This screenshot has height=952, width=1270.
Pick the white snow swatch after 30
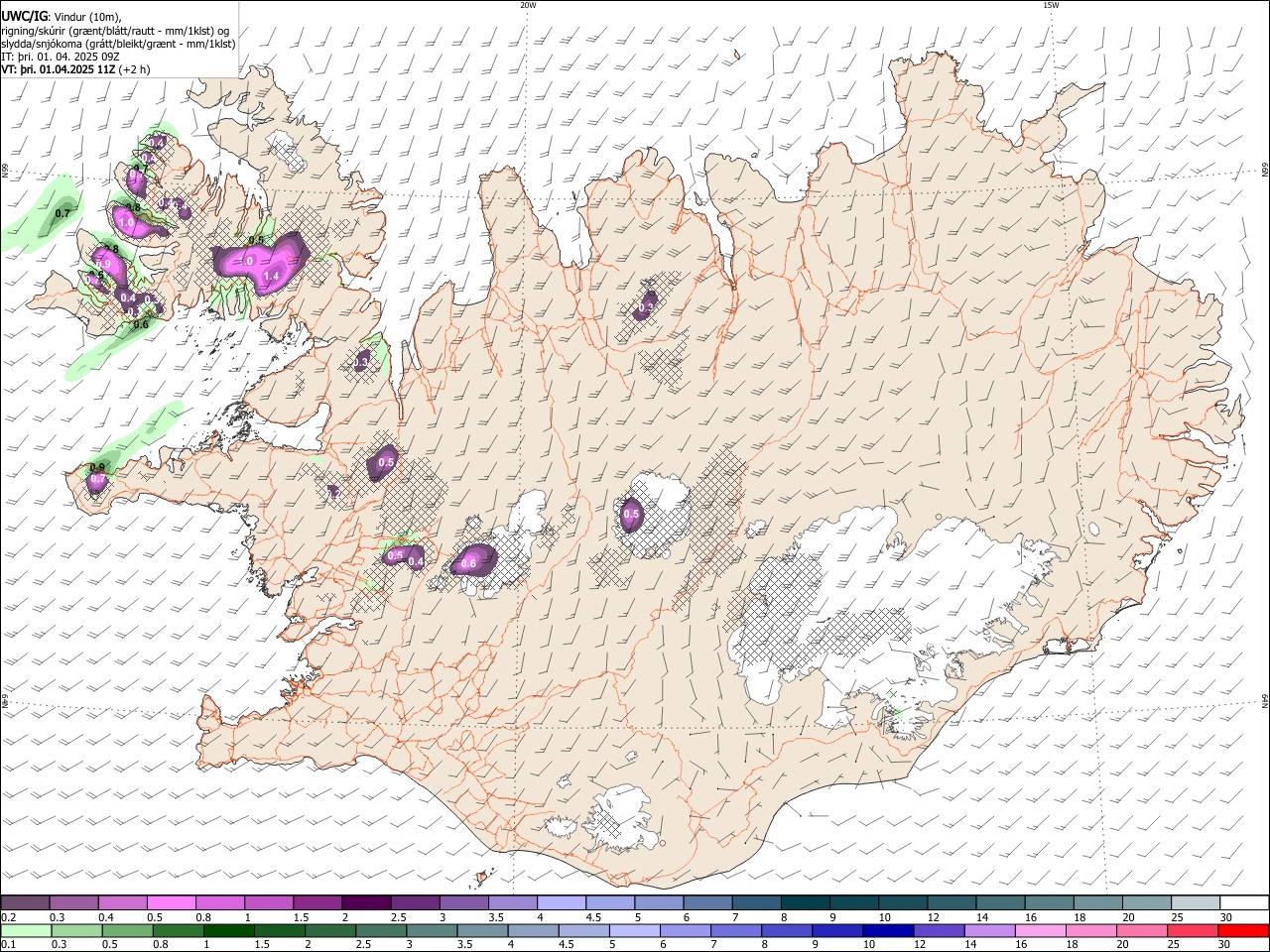pyautogui.click(x=1243, y=902)
